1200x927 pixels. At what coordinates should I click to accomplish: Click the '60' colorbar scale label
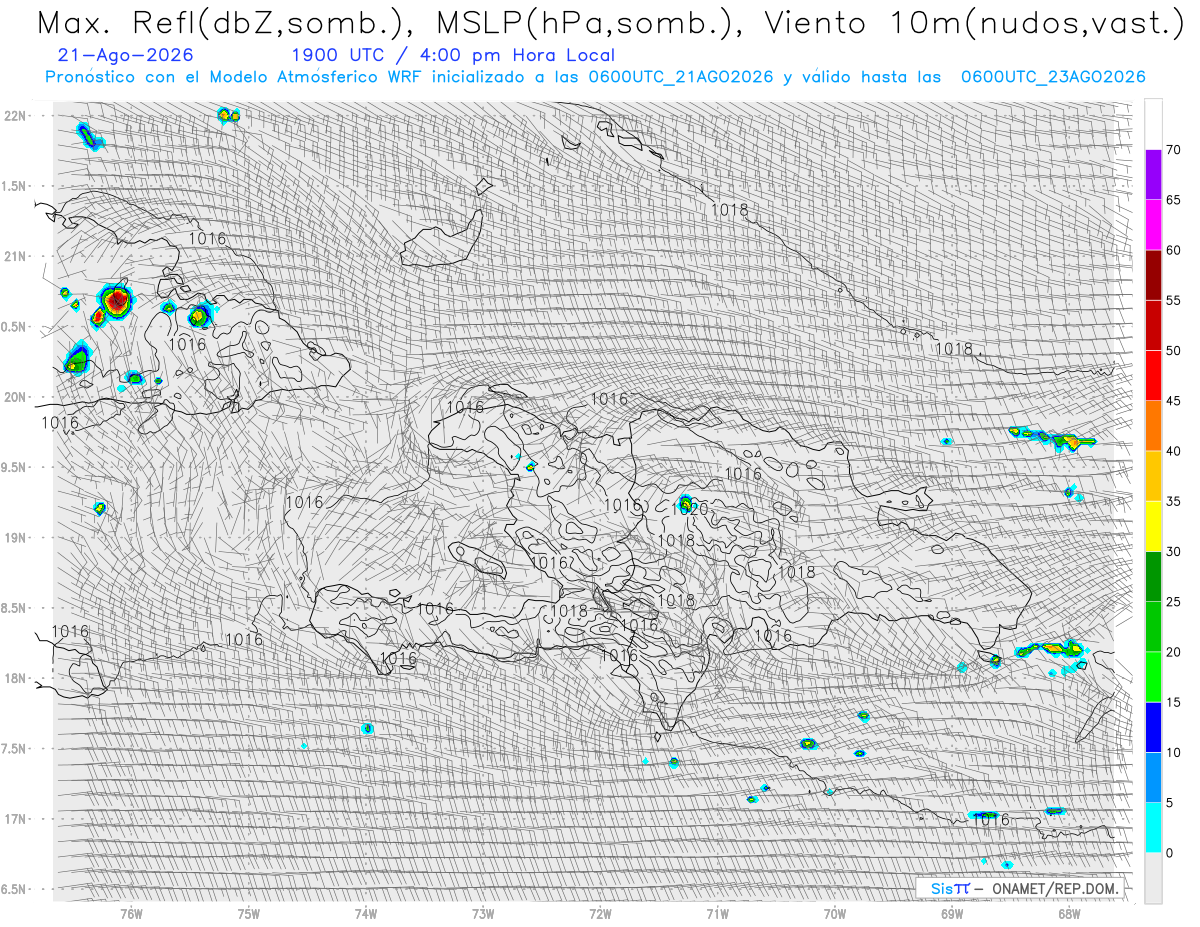coord(1173,250)
